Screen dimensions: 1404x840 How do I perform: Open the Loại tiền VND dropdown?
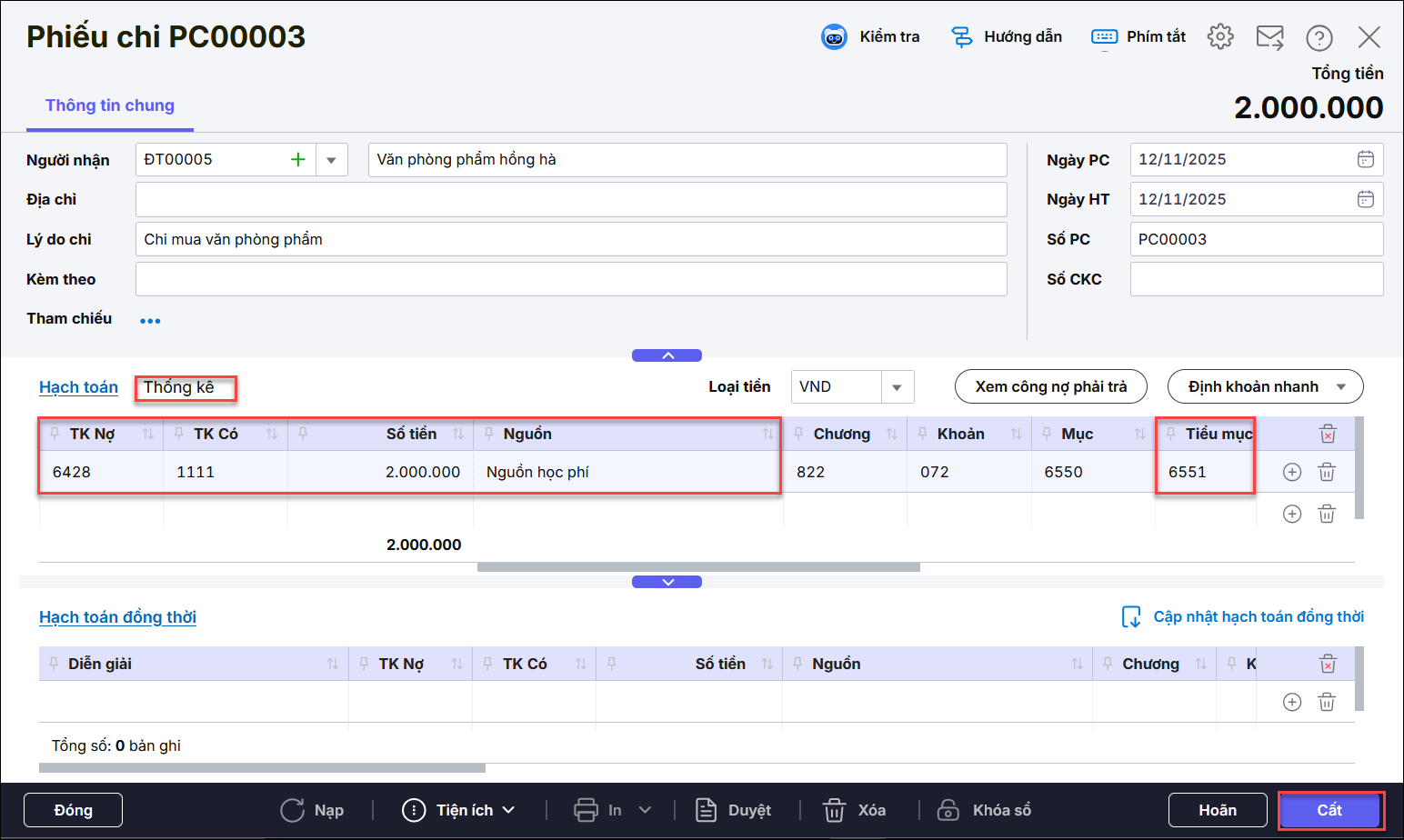(x=897, y=387)
